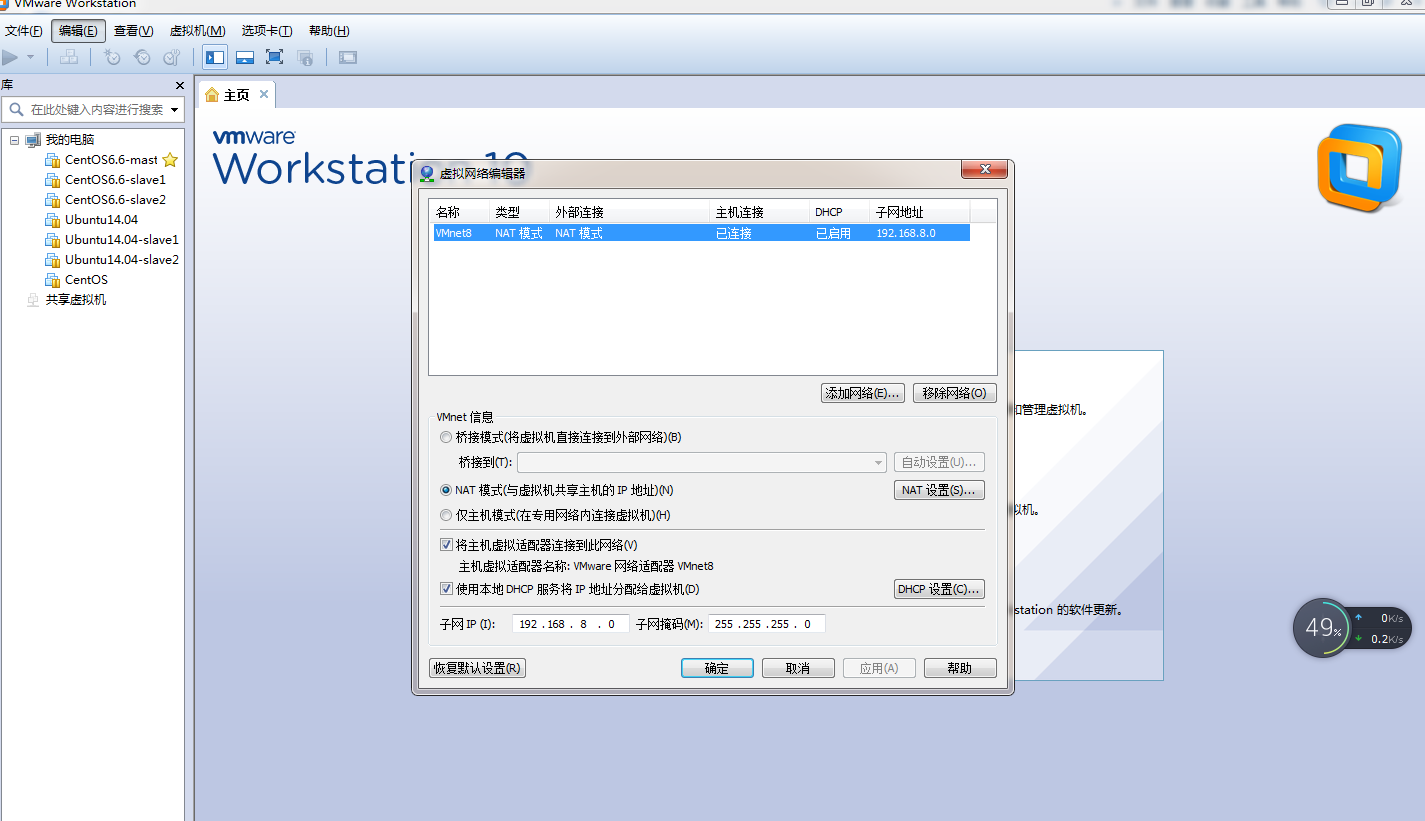
Task: Collapse the 我的电脑 tree node
Action: pos(15,140)
